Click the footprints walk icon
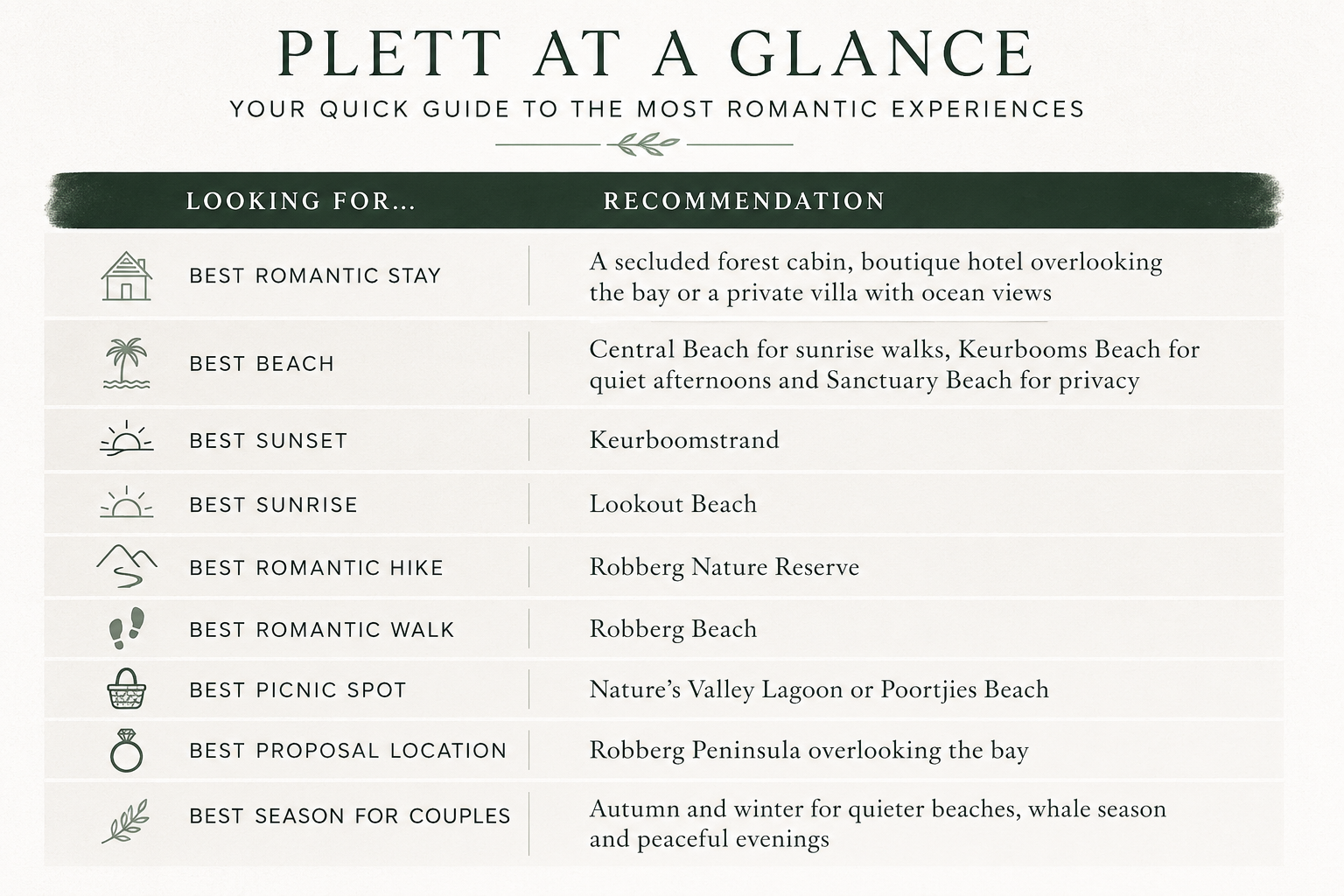 point(127,628)
